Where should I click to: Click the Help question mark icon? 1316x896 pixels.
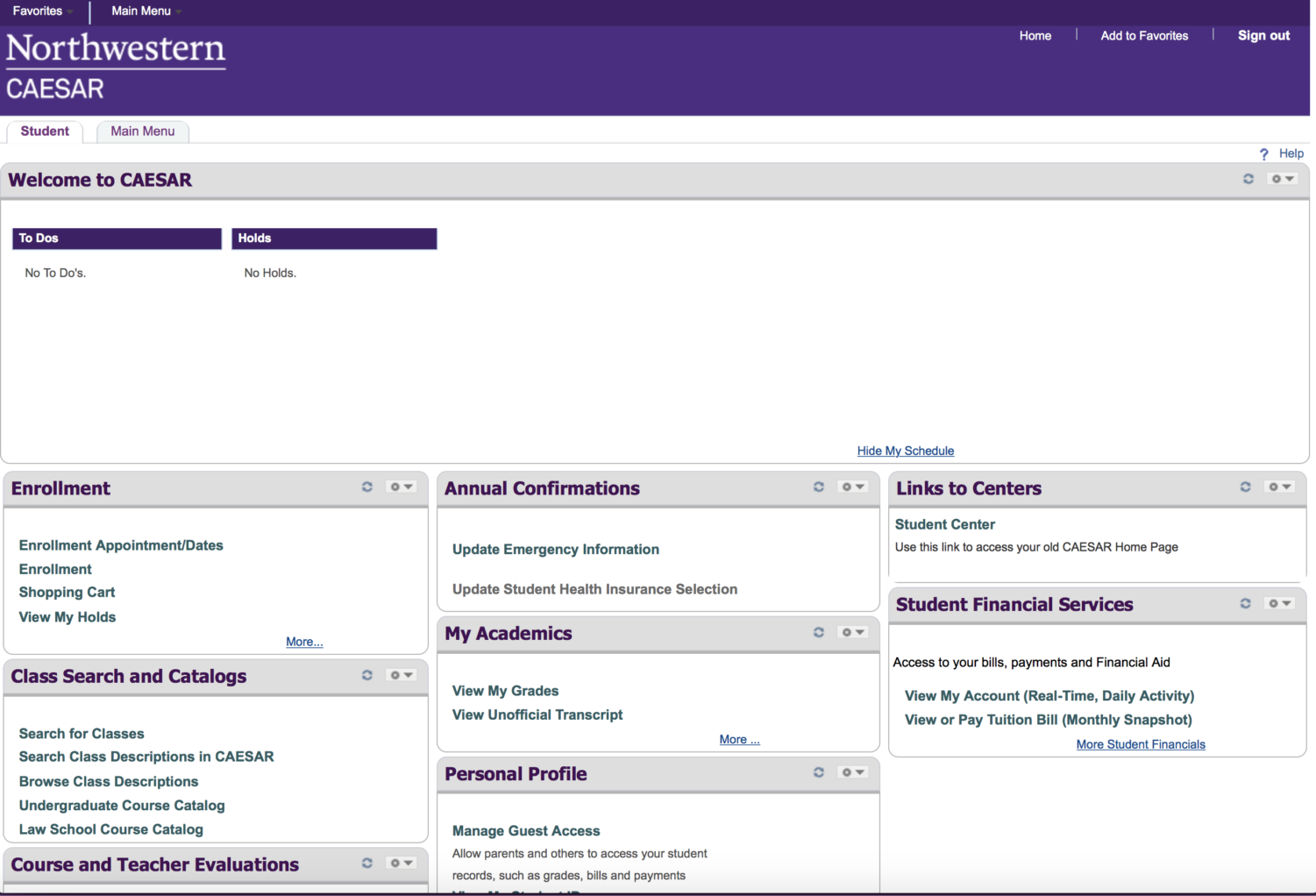point(1264,154)
